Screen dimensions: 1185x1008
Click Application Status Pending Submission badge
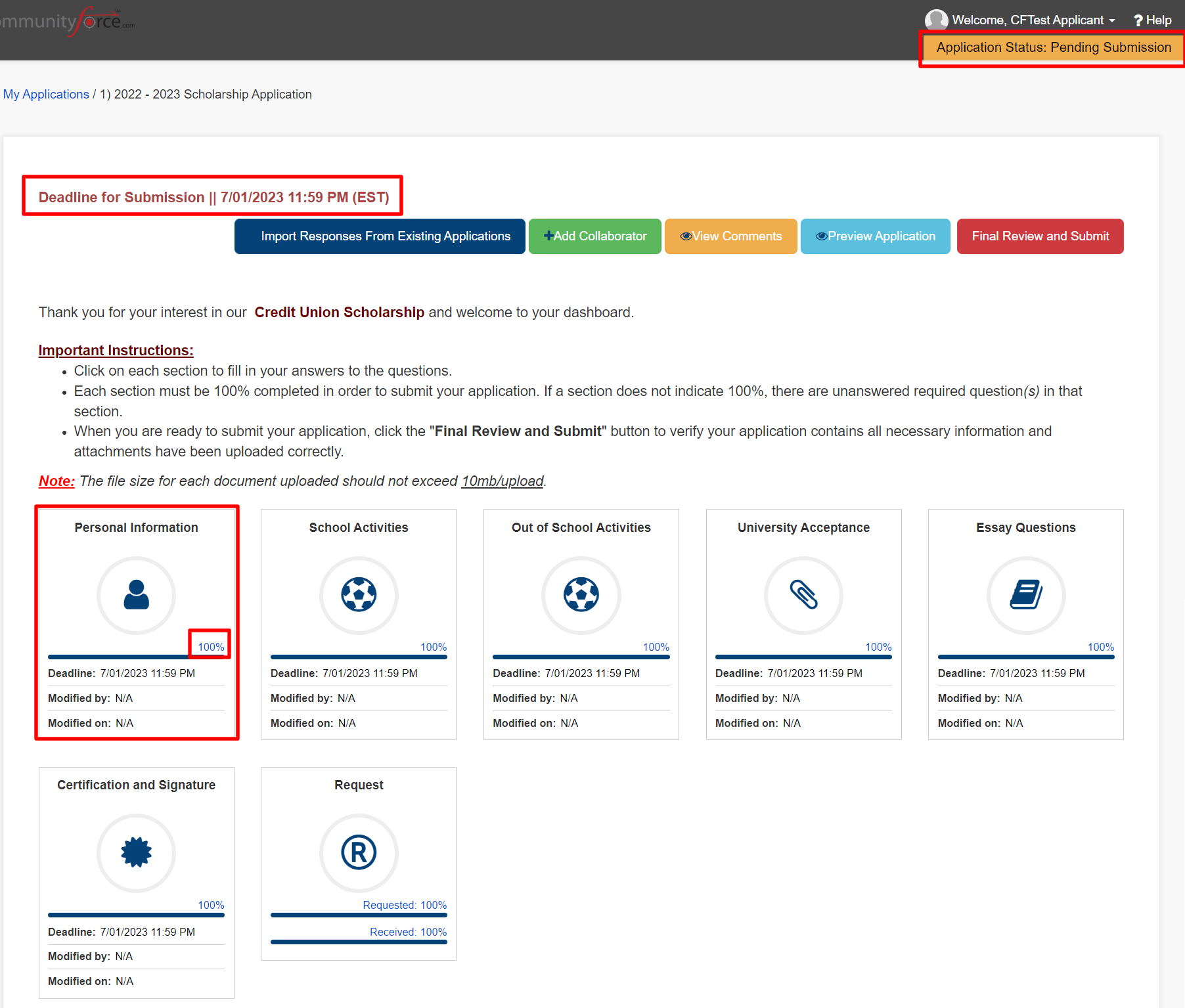[1053, 47]
